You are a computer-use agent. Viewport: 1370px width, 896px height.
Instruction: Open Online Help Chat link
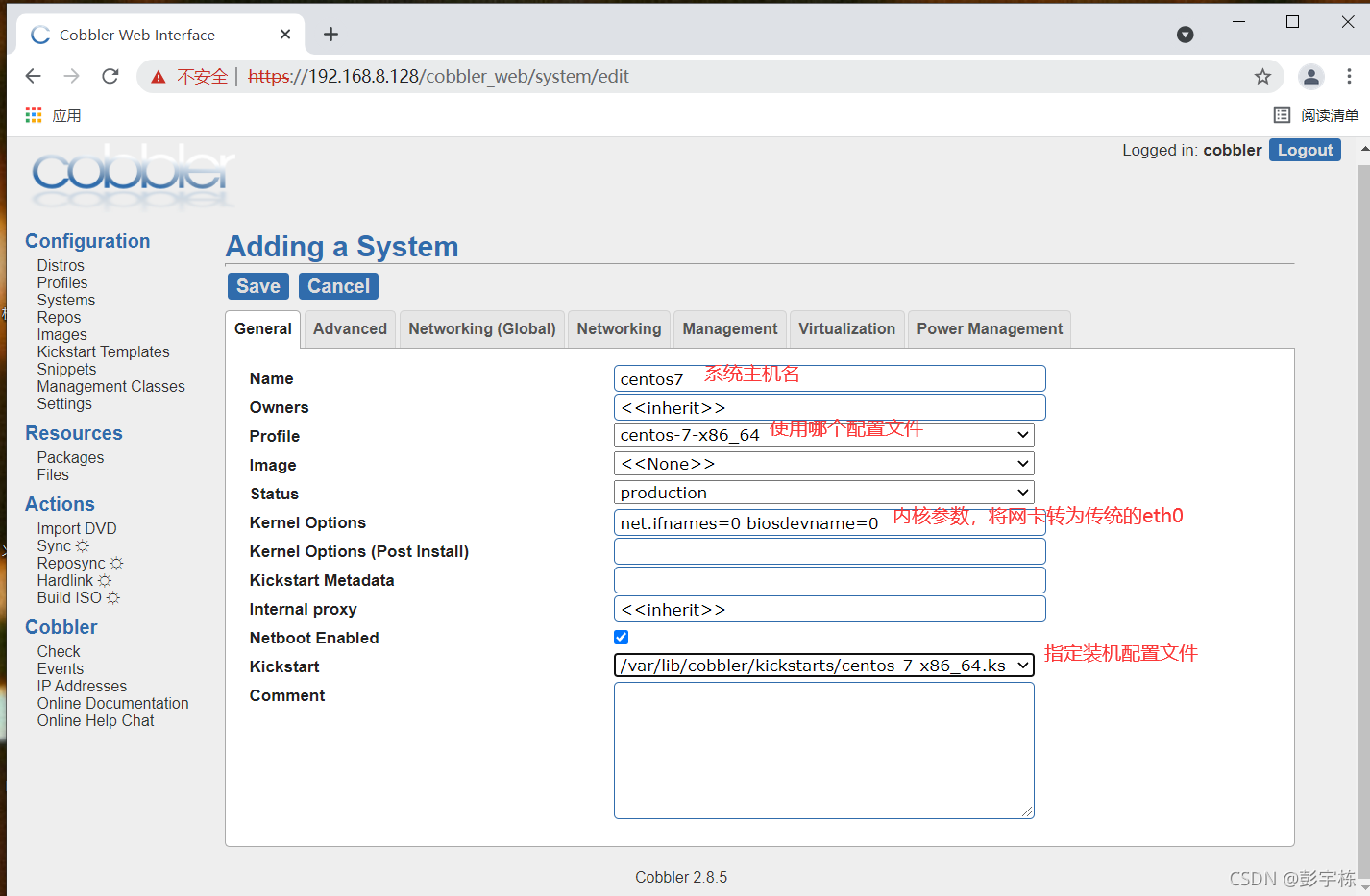coord(95,720)
